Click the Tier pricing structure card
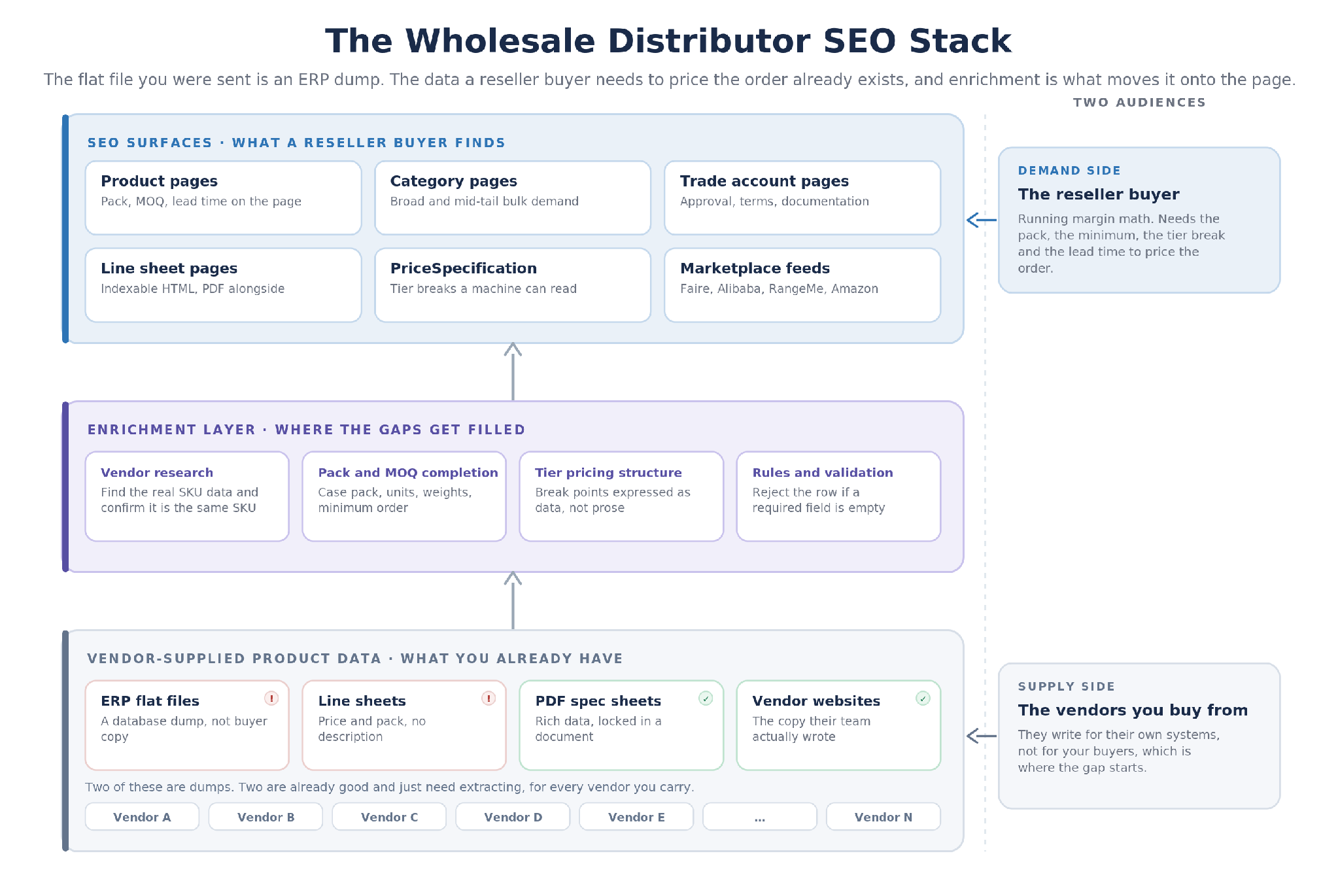This screenshot has width=1338, height=896. point(621,496)
